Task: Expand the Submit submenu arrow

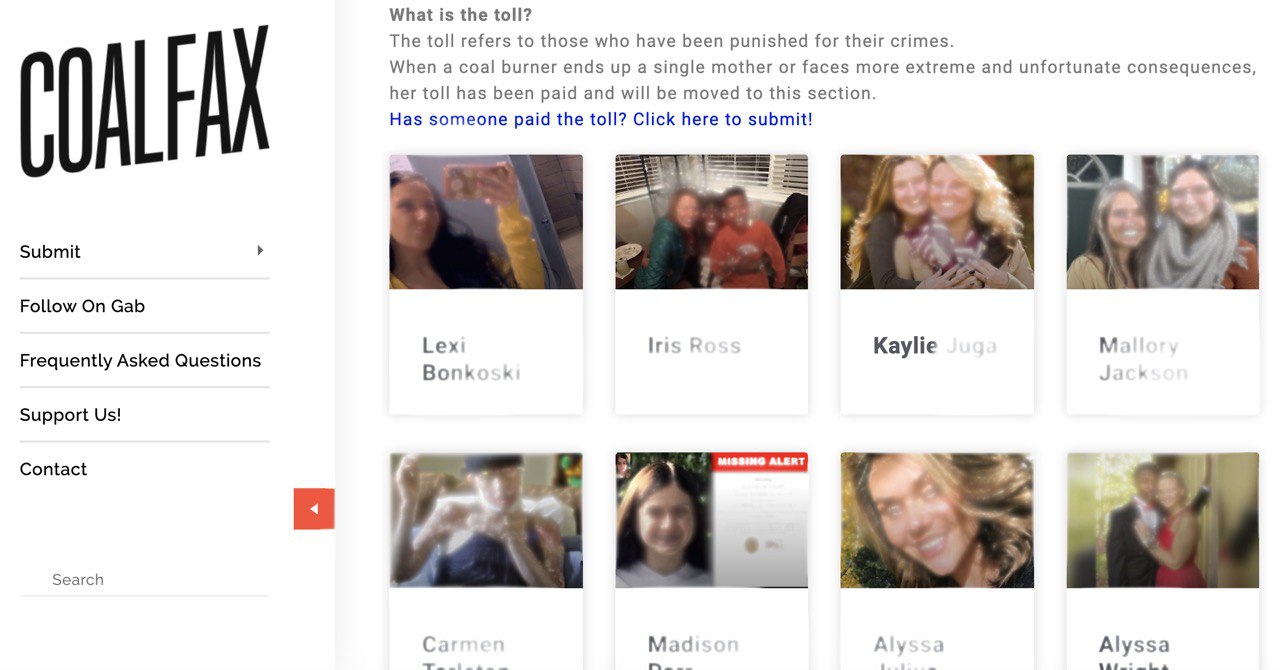Action: [x=260, y=250]
